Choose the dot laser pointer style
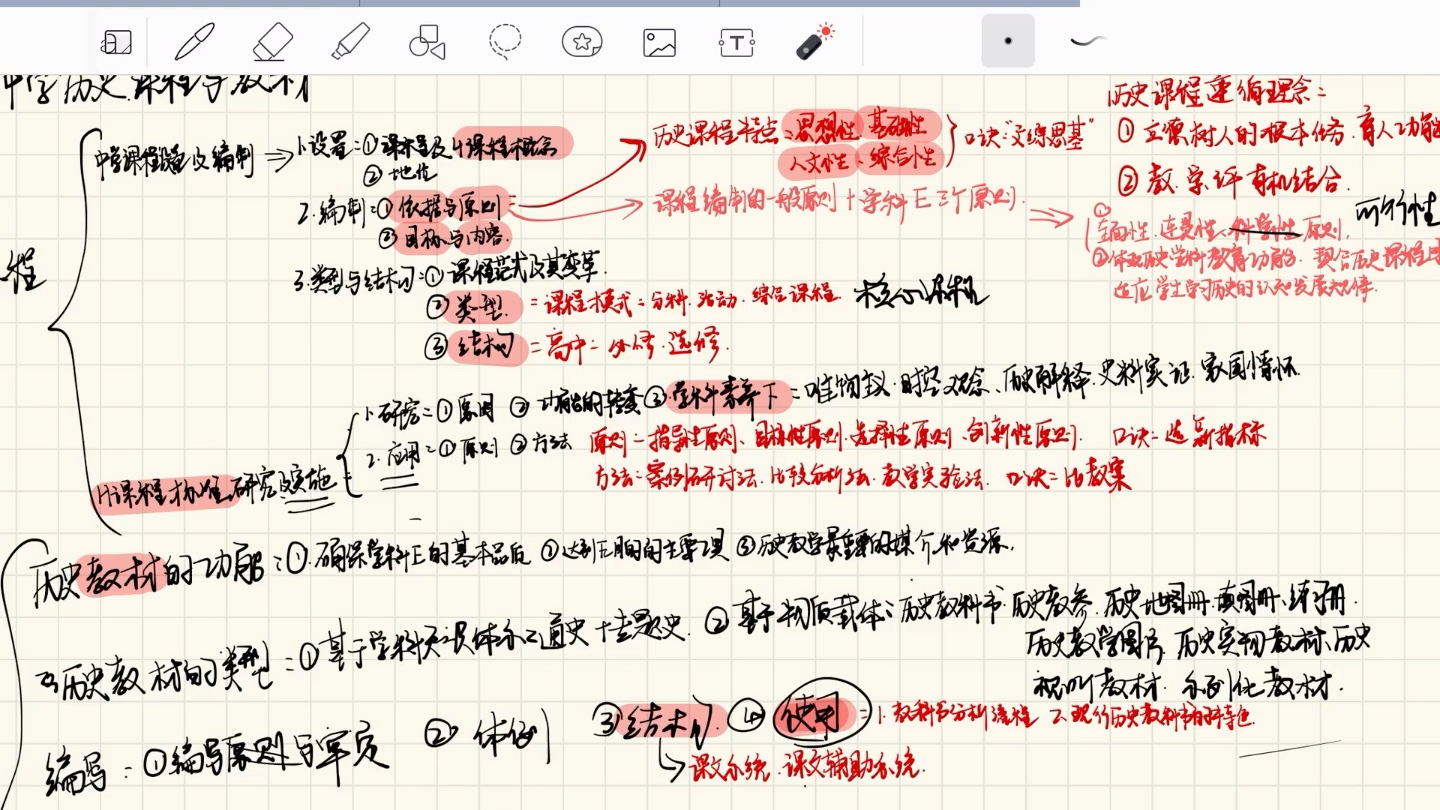 tap(1008, 41)
